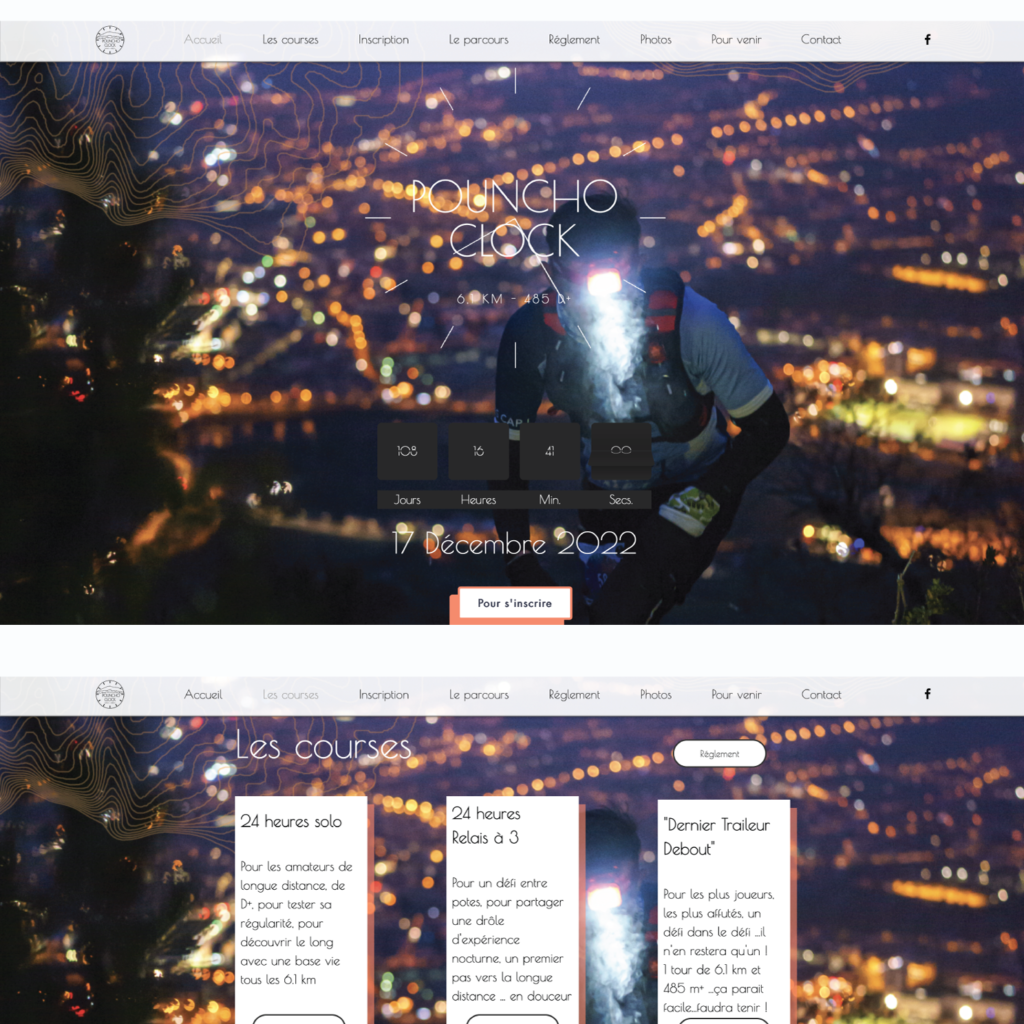Go to Inscription in the lower navigation bar
The image size is (1024, 1024).
point(384,695)
